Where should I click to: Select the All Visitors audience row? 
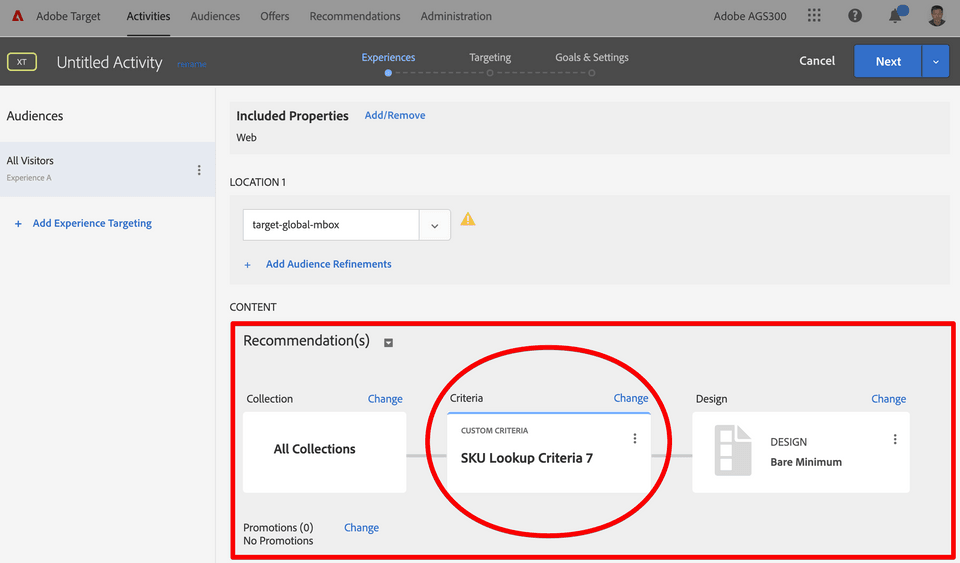[108, 170]
